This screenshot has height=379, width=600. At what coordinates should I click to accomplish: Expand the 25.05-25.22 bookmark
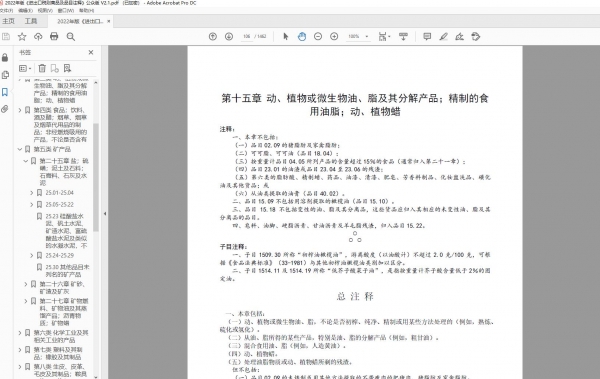(32, 205)
